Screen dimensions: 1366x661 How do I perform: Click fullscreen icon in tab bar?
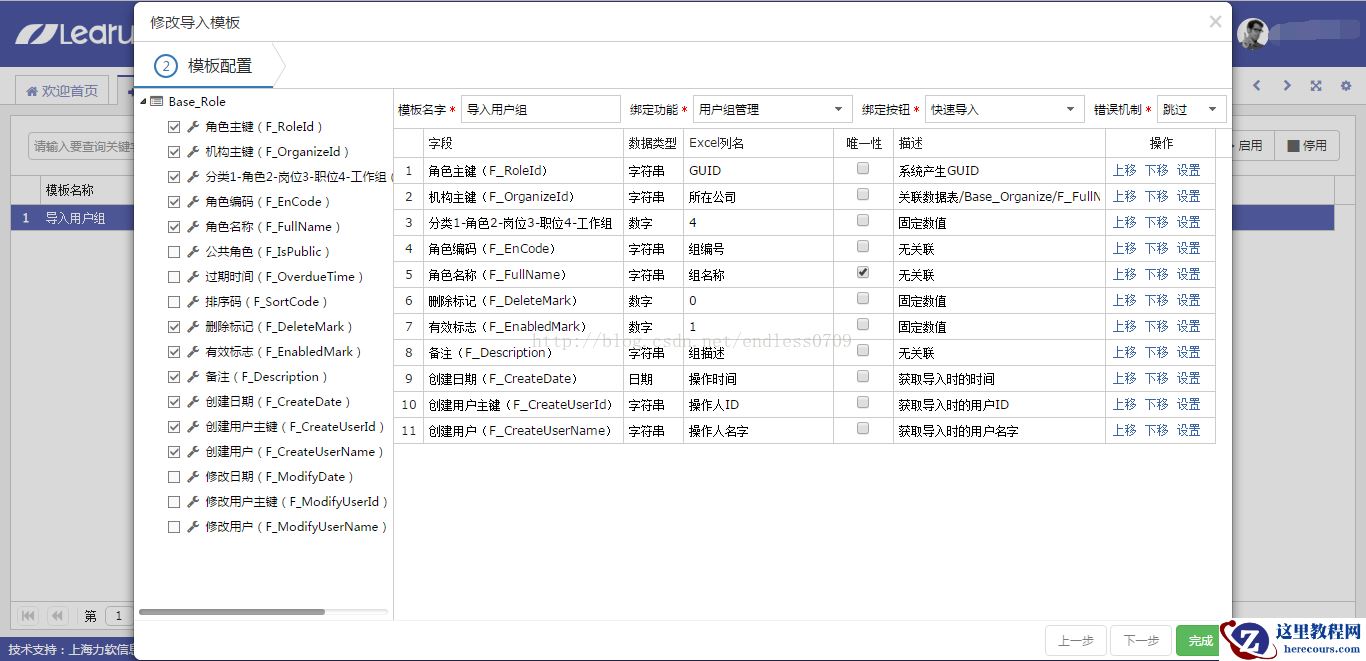click(1316, 87)
